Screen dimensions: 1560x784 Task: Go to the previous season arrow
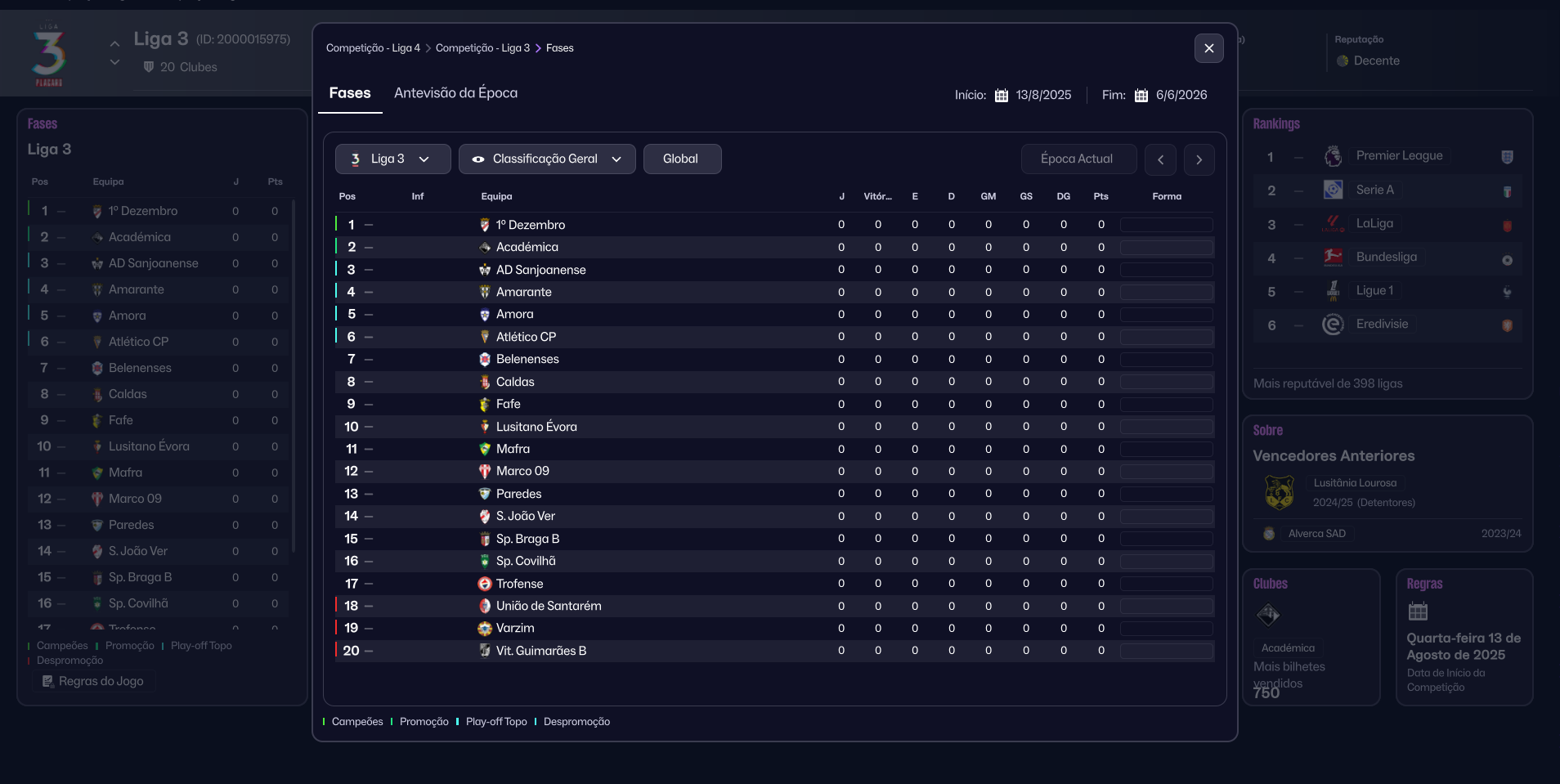point(1160,160)
